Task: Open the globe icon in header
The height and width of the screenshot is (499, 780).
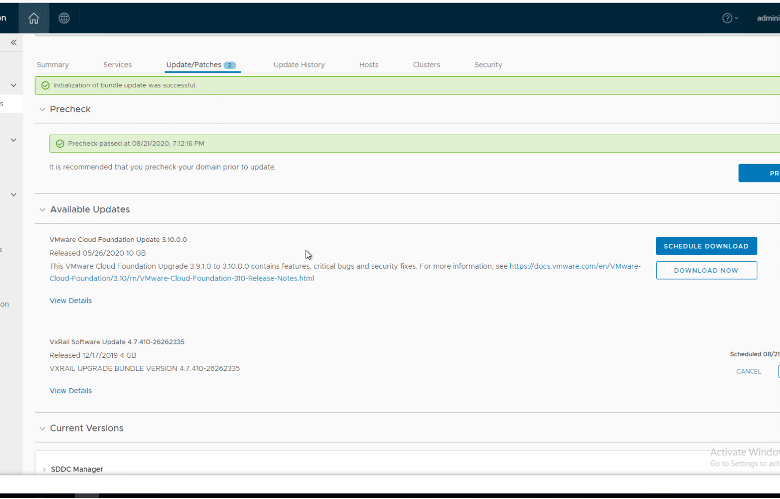Action: coord(64,18)
